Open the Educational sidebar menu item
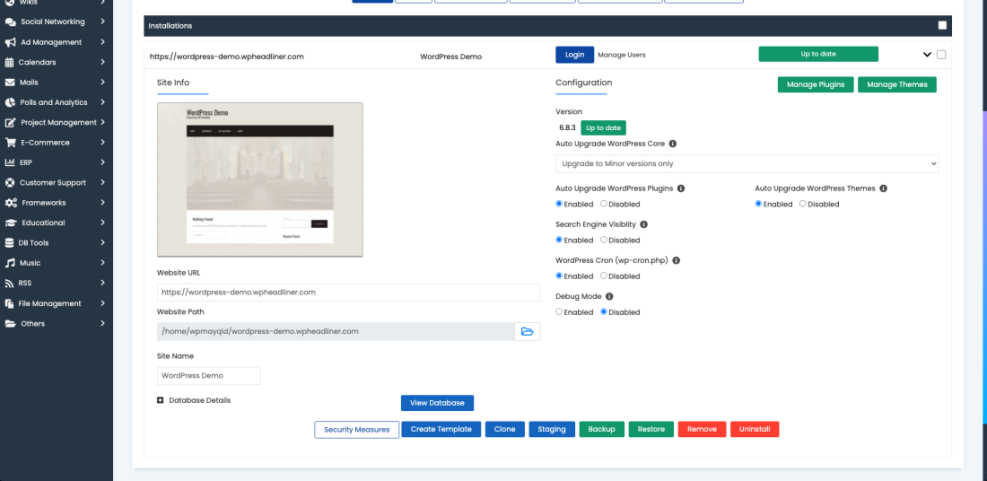 click(x=56, y=223)
